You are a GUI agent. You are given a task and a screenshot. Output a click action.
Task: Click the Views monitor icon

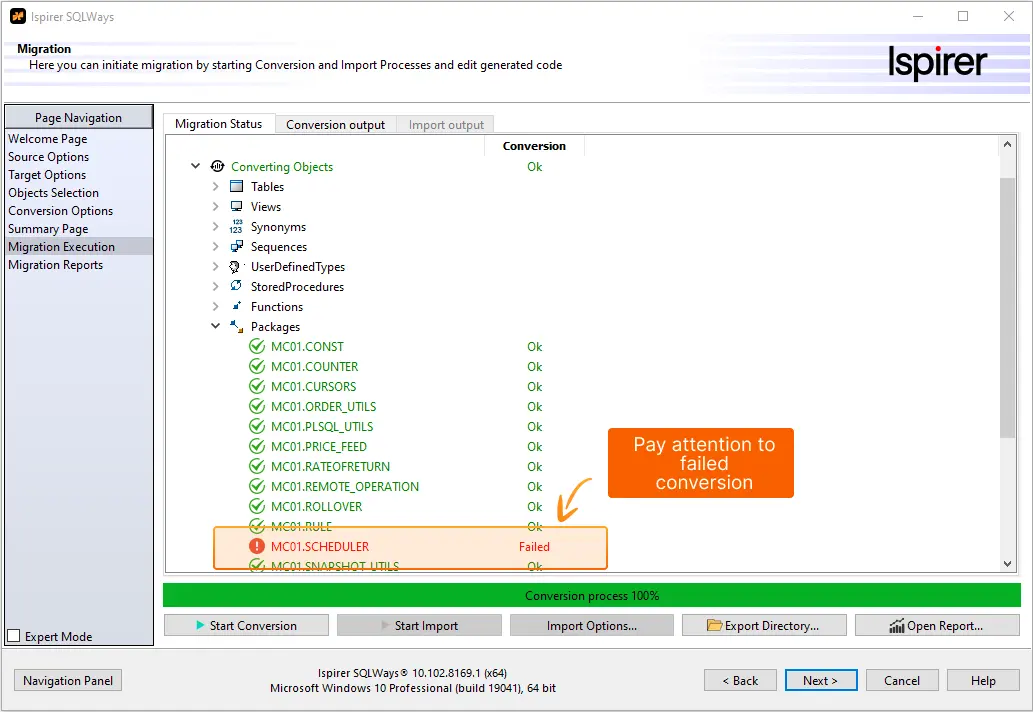tap(237, 206)
